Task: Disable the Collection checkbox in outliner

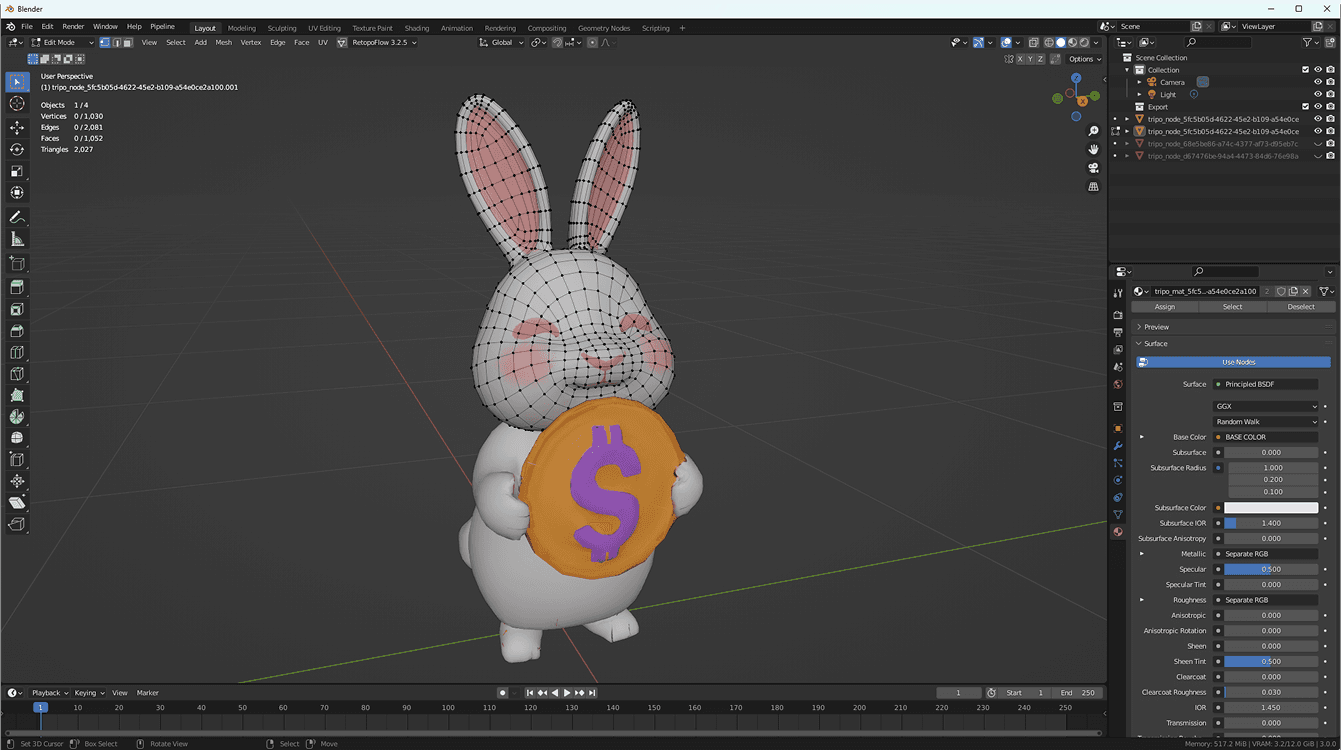Action: (x=1305, y=69)
